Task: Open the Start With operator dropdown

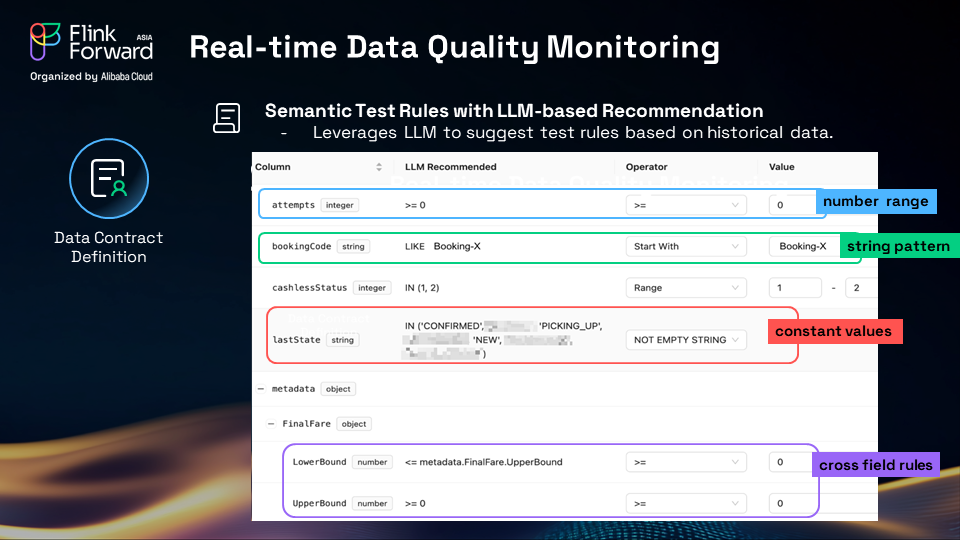Action: pyautogui.click(x=686, y=246)
